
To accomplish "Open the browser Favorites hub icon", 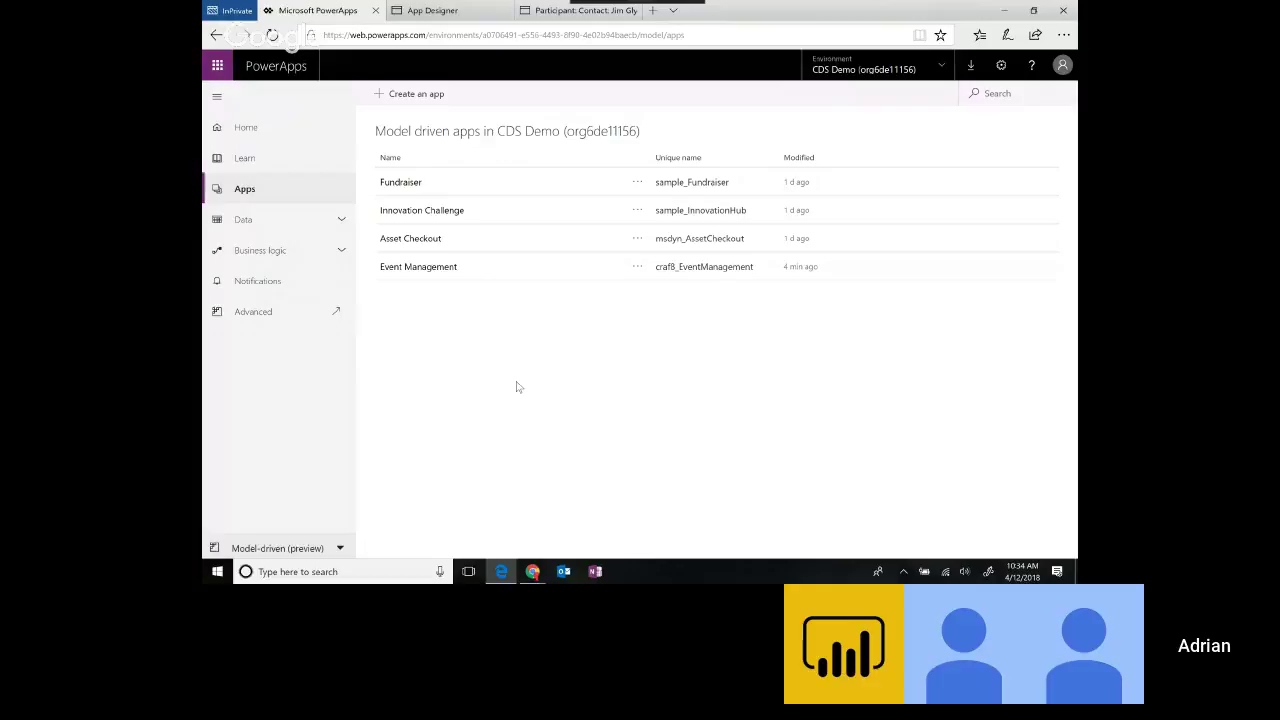I will click(x=979, y=35).
